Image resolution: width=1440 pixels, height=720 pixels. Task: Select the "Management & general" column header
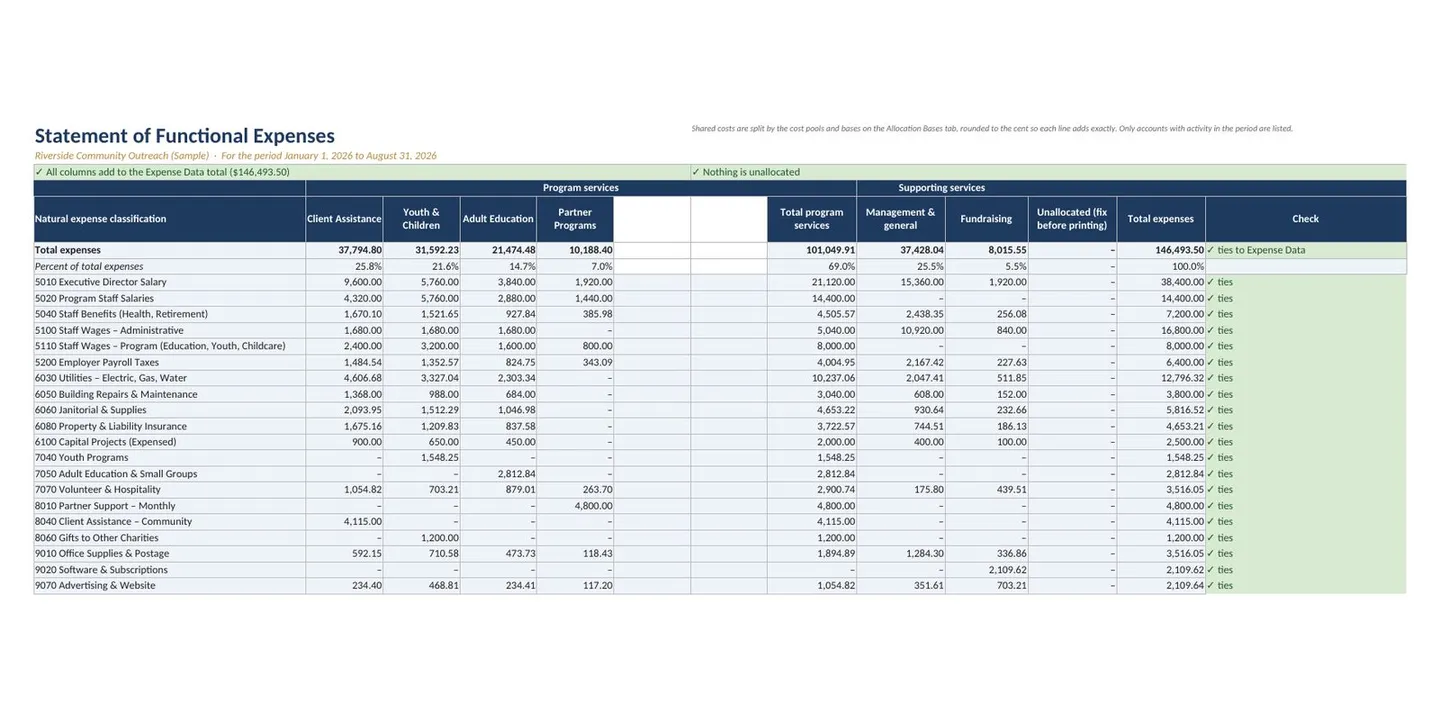click(901, 219)
